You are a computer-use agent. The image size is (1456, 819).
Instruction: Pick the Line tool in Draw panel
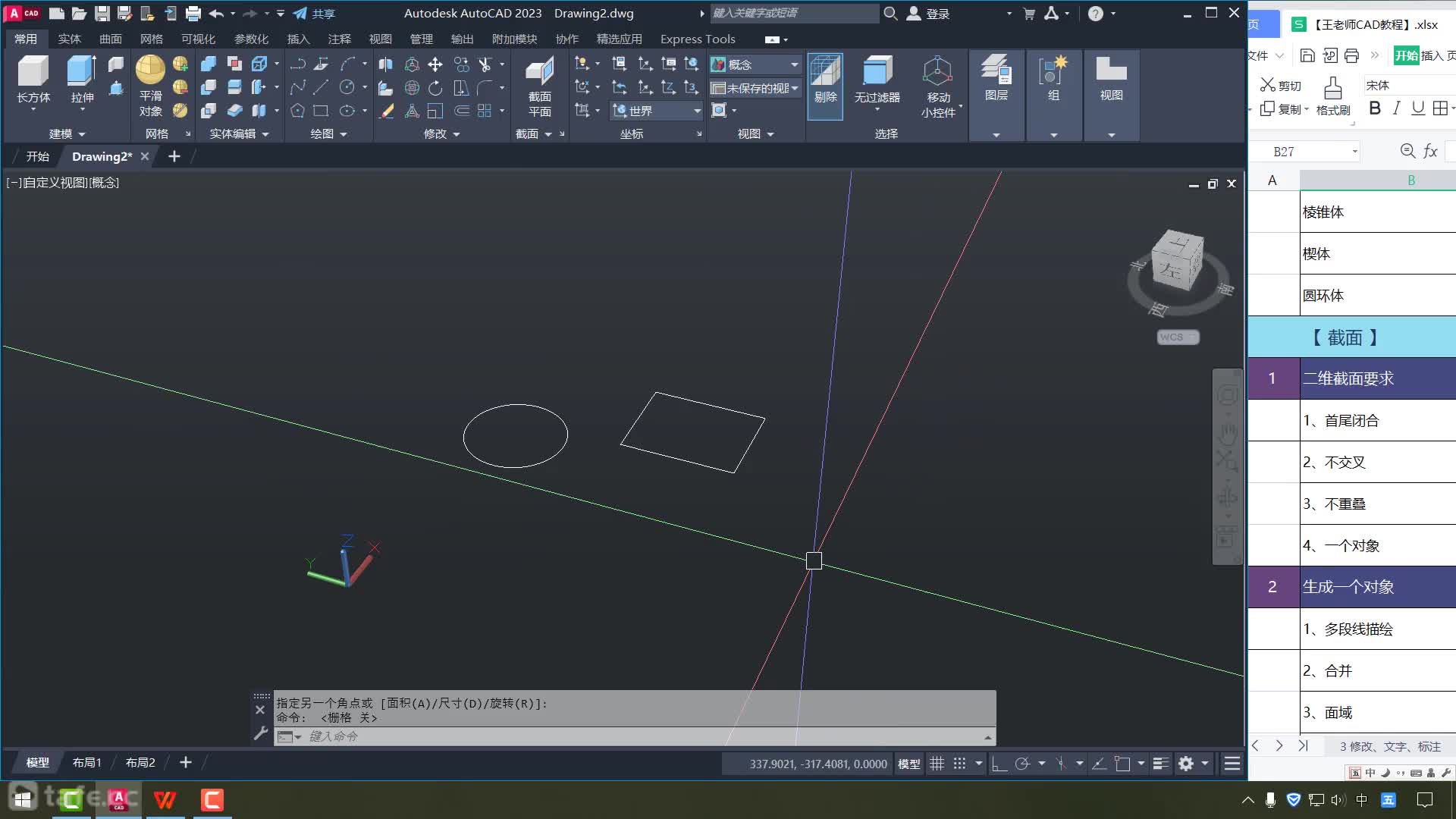point(322,88)
